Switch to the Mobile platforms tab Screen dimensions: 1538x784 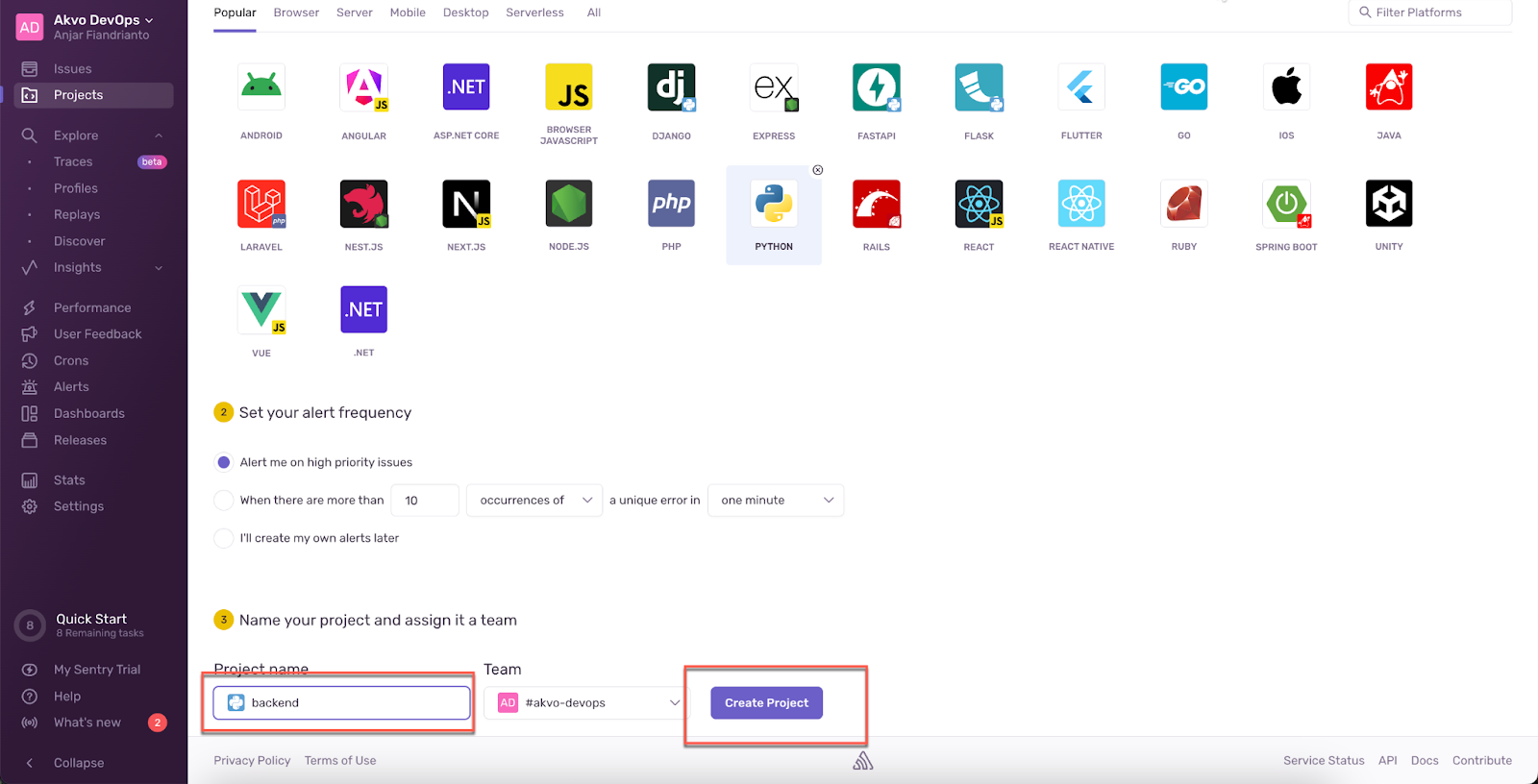coord(408,12)
